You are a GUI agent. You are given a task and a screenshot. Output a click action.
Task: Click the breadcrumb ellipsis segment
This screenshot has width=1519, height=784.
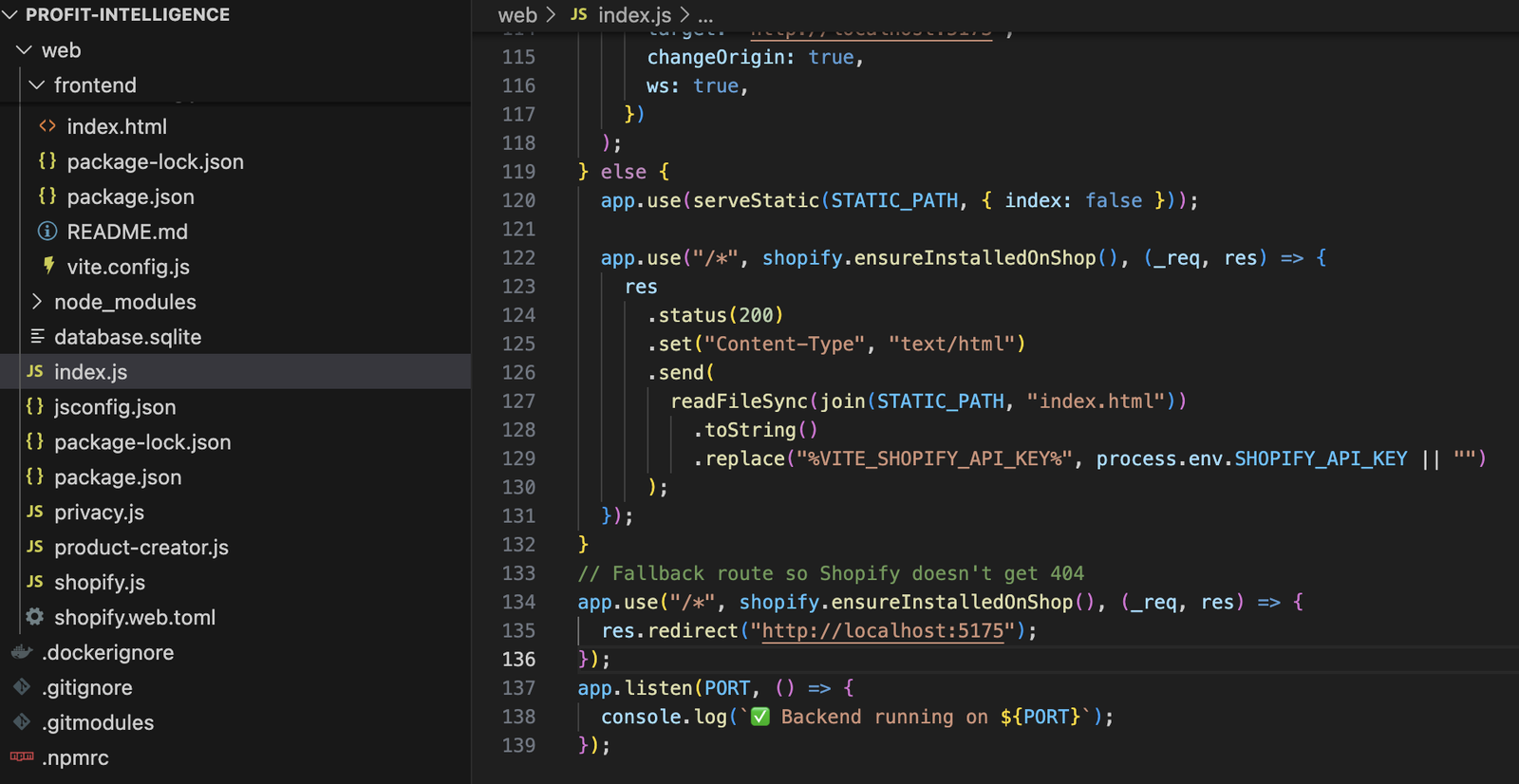(x=705, y=16)
